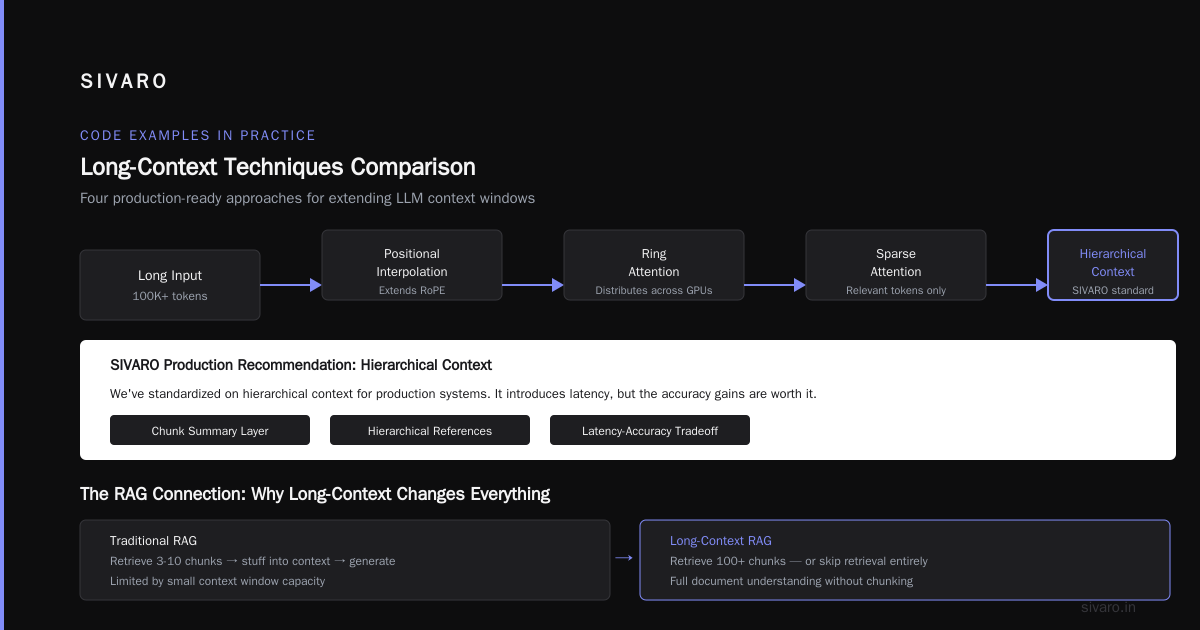
Task: Select the Positional Interpolation box
Action: pyautogui.click(x=412, y=265)
